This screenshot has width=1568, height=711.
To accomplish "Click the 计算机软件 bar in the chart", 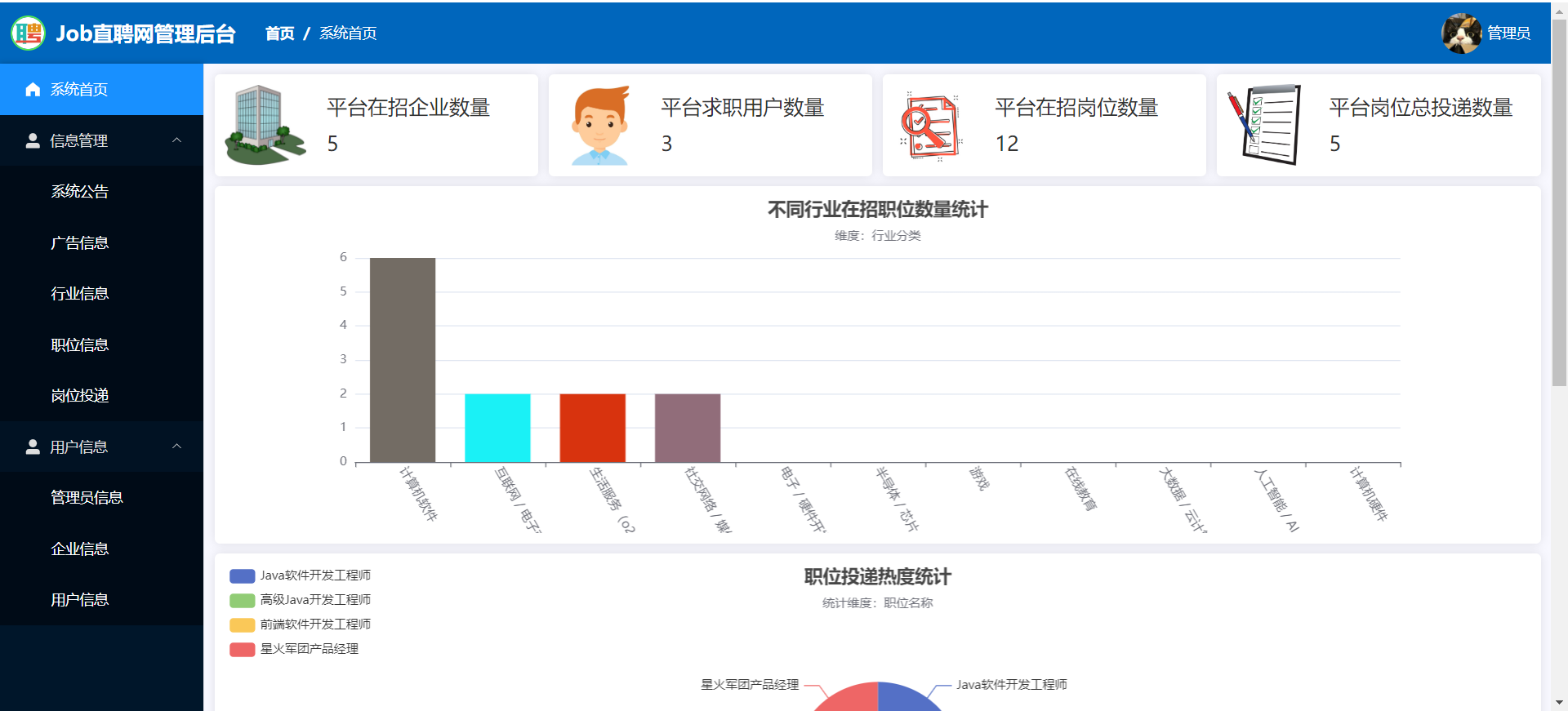I will click(x=403, y=360).
